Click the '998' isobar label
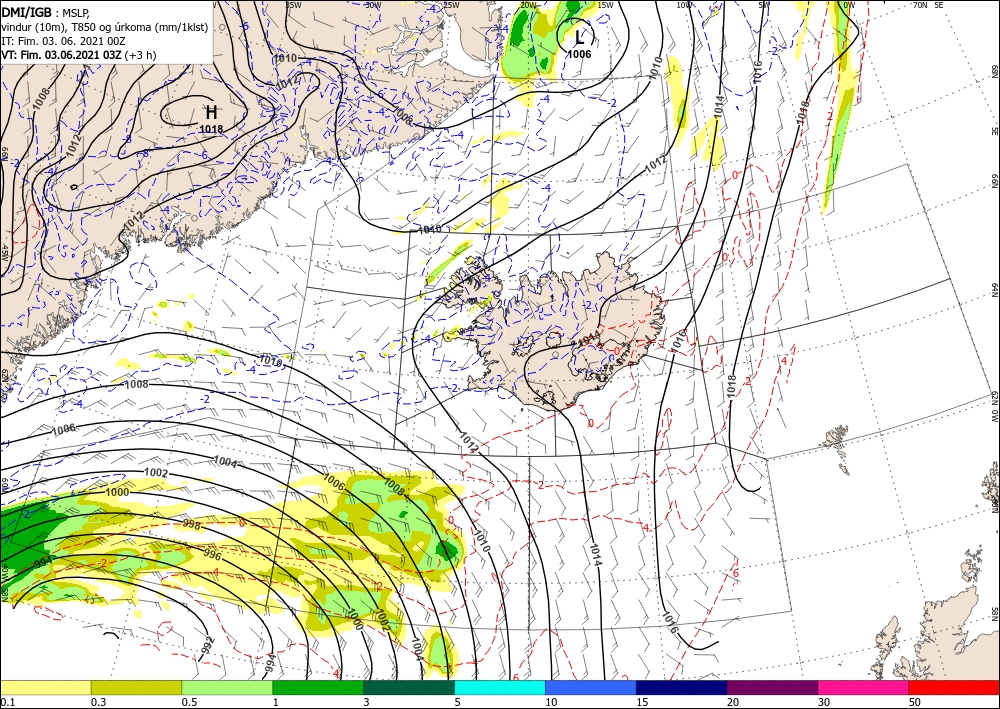 coord(192,526)
